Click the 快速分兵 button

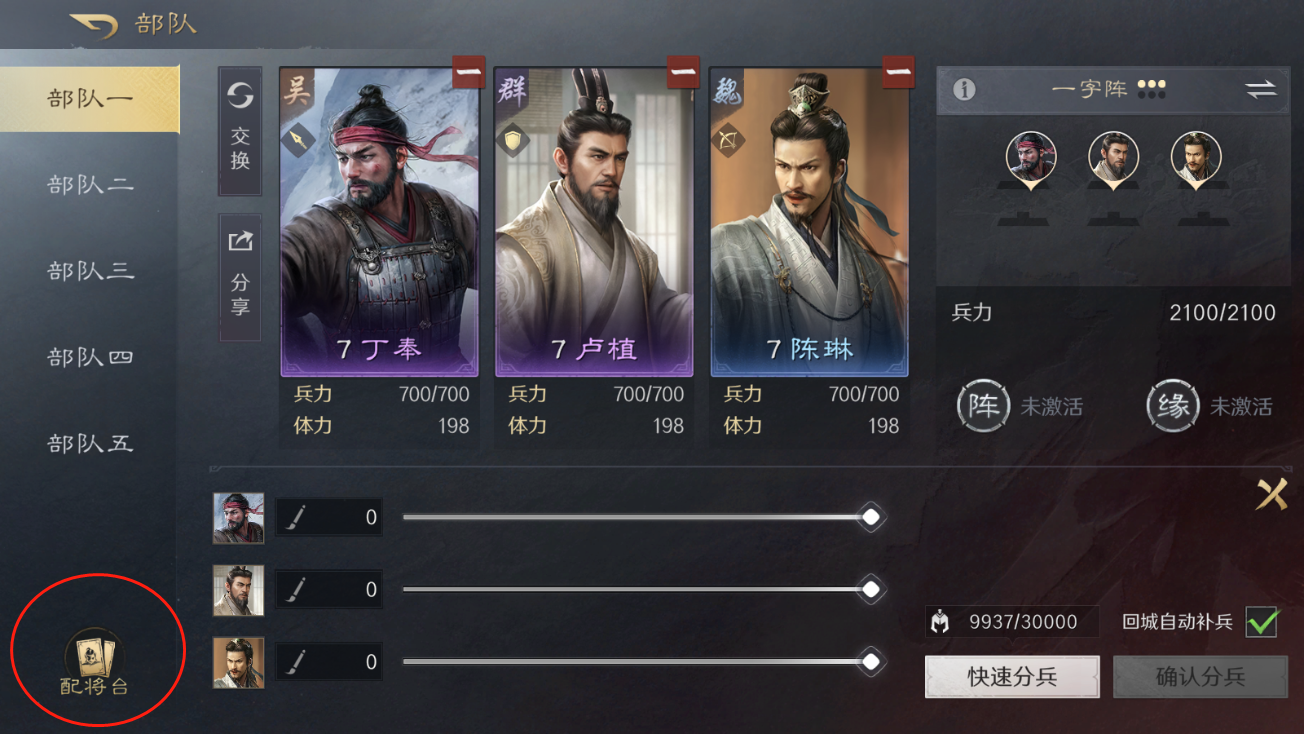point(1012,677)
